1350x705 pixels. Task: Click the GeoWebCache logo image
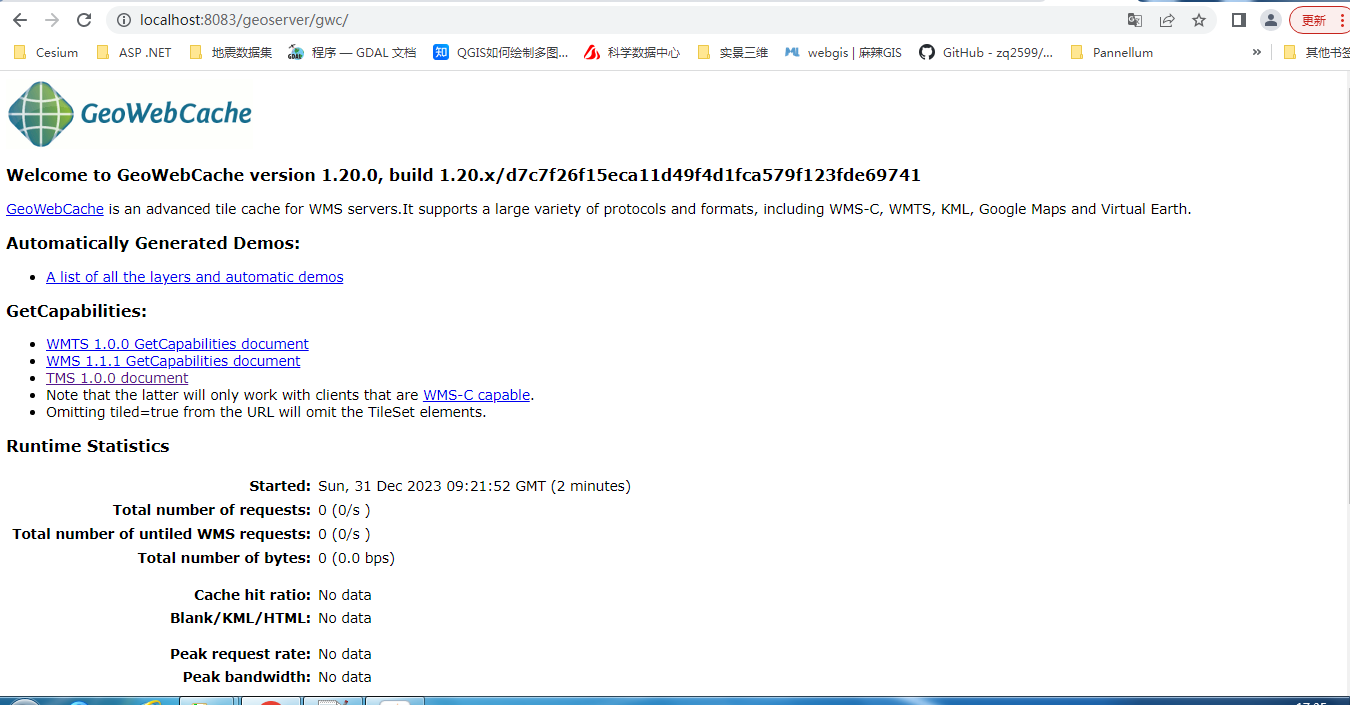click(x=130, y=114)
